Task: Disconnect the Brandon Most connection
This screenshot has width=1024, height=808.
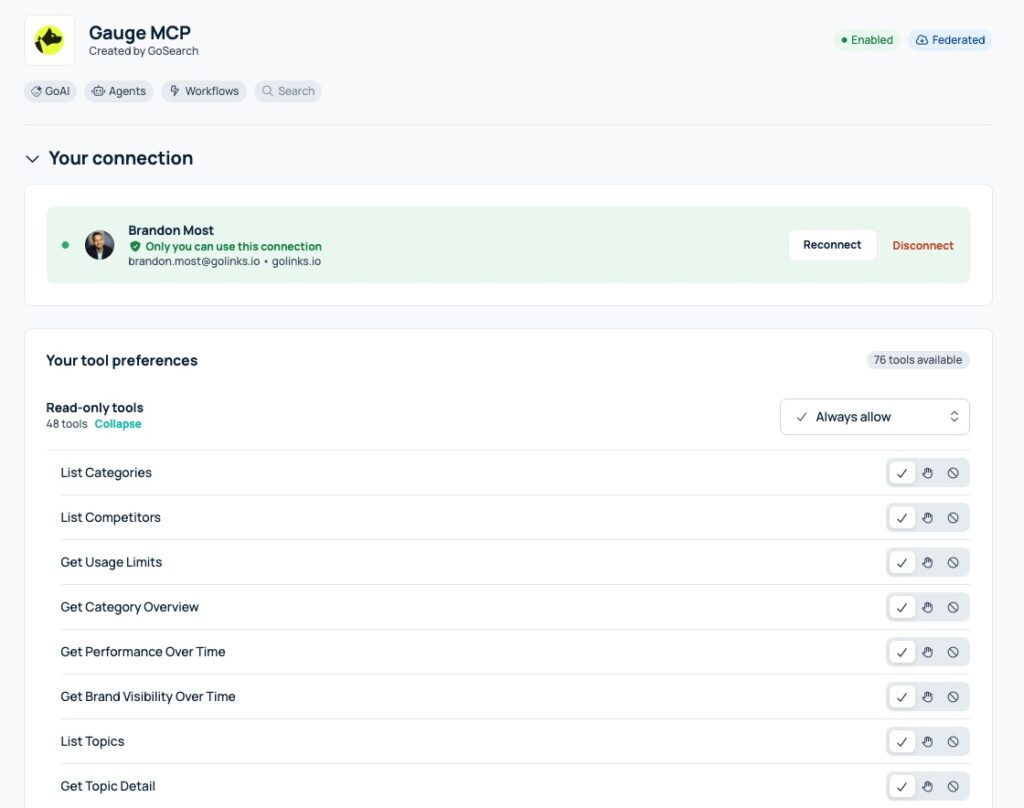Action: point(923,246)
